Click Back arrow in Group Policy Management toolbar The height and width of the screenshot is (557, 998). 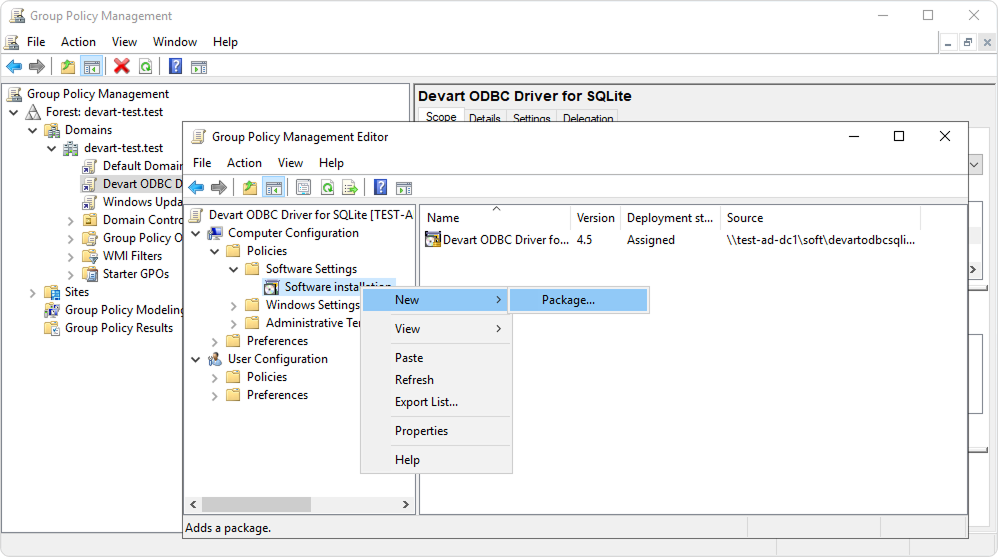(14, 66)
